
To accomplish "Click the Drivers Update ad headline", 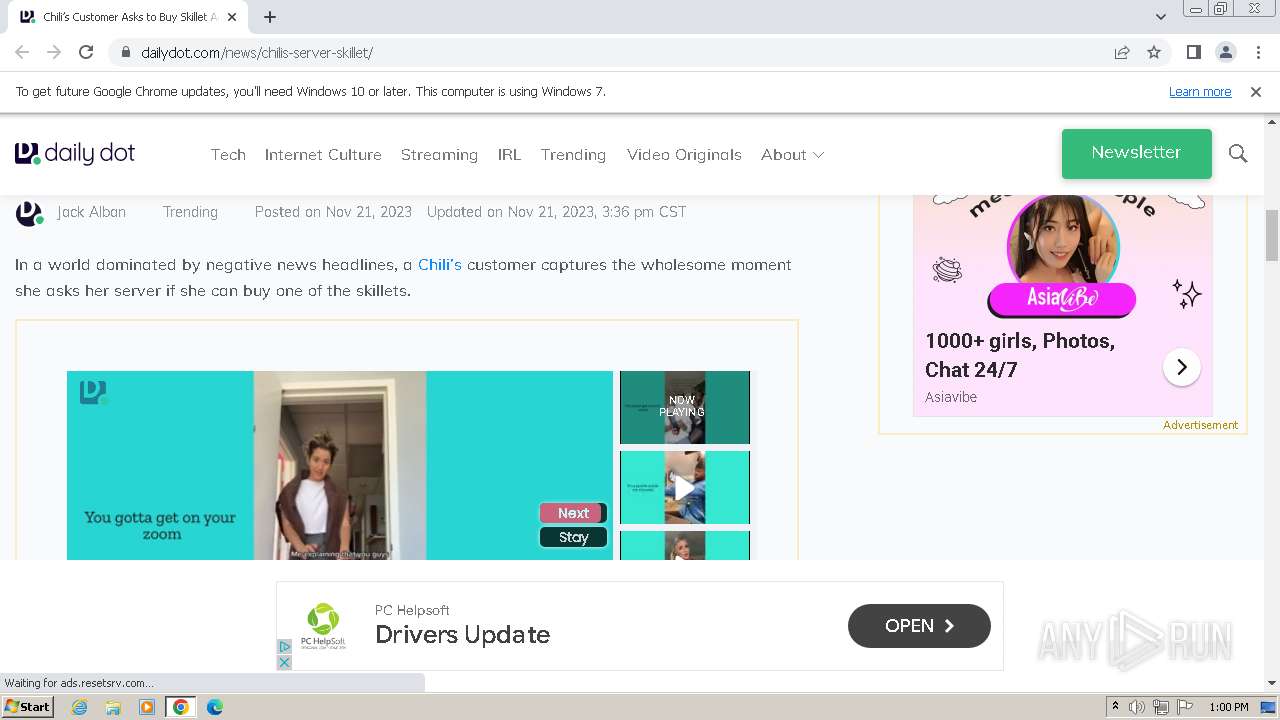I will coord(462,635).
